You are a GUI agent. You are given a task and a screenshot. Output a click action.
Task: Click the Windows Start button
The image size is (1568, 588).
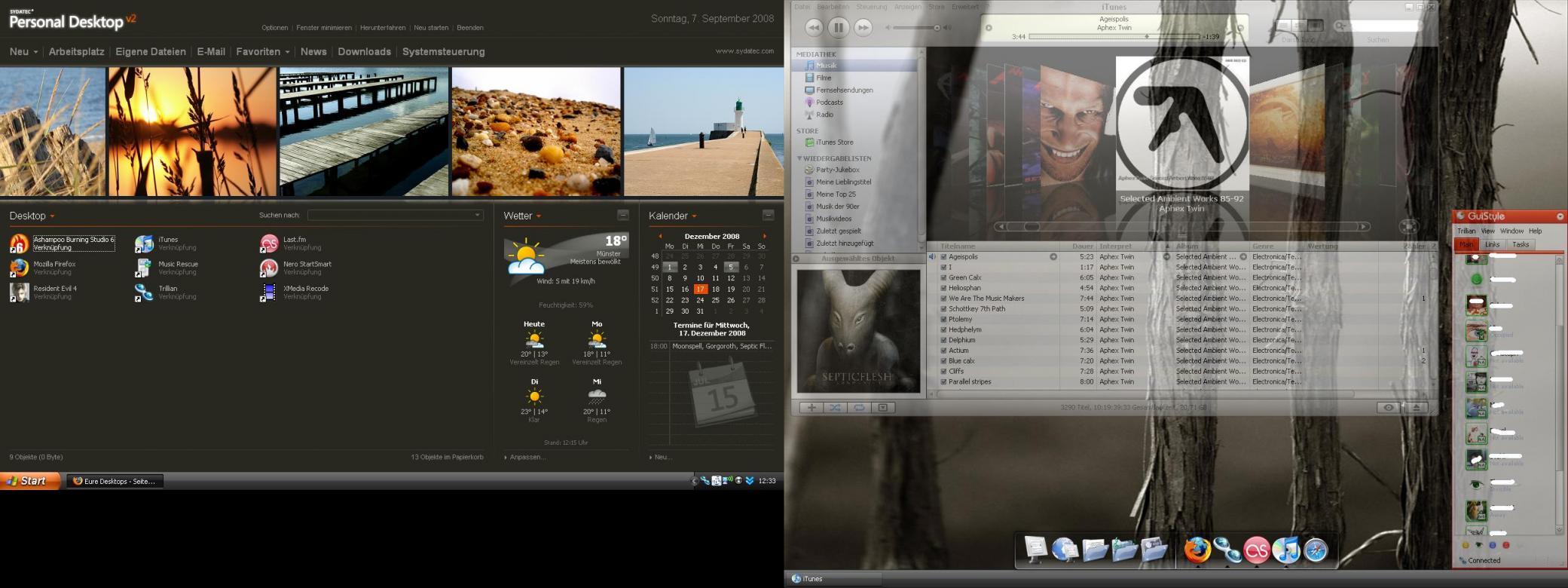[30, 481]
